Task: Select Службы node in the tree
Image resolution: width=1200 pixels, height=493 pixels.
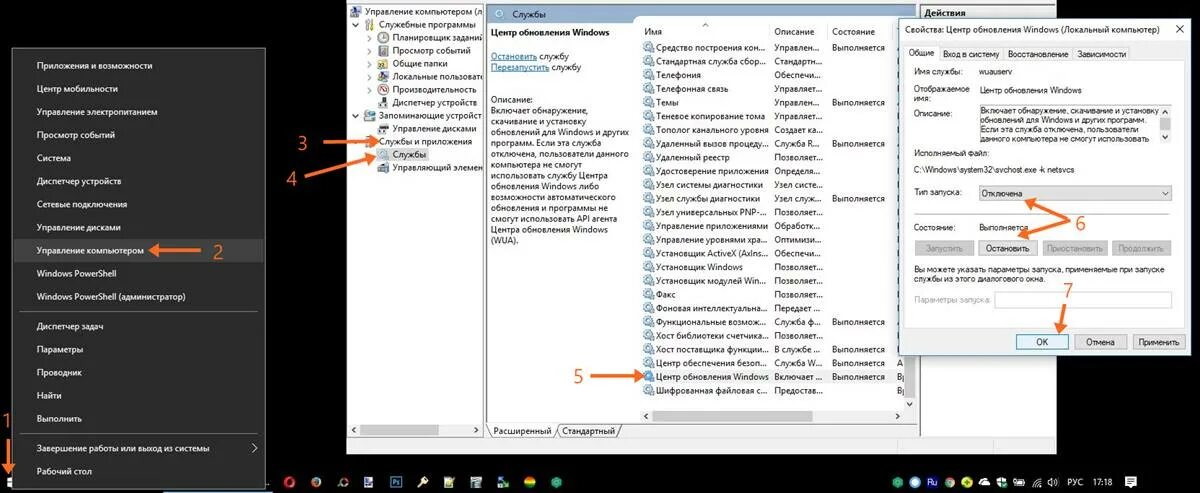Action: point(402,155)
